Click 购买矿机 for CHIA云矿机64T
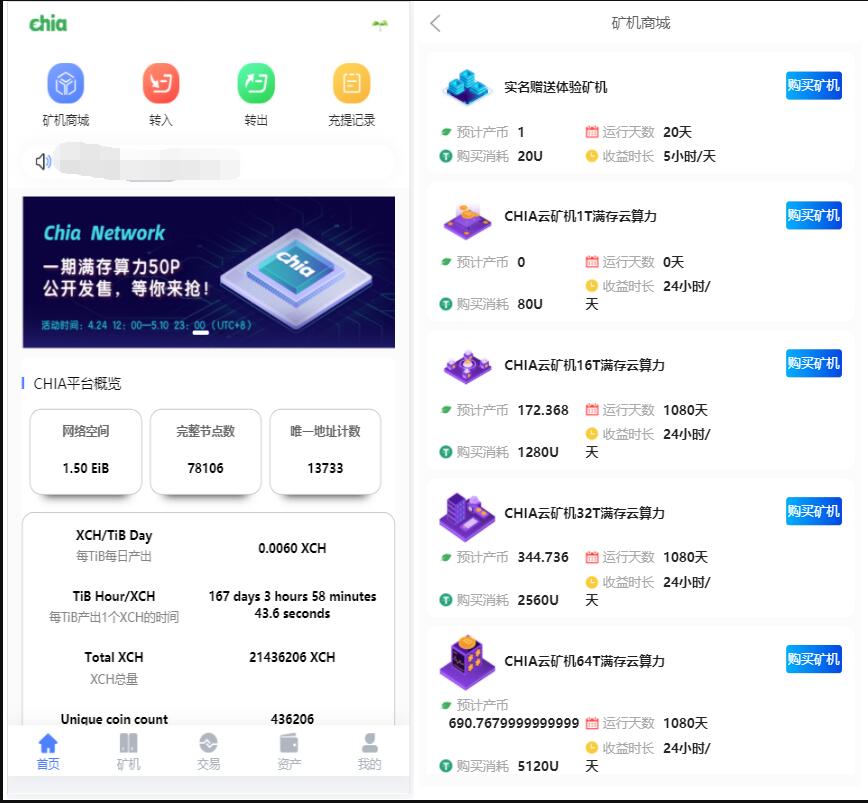 coord(814,659)
